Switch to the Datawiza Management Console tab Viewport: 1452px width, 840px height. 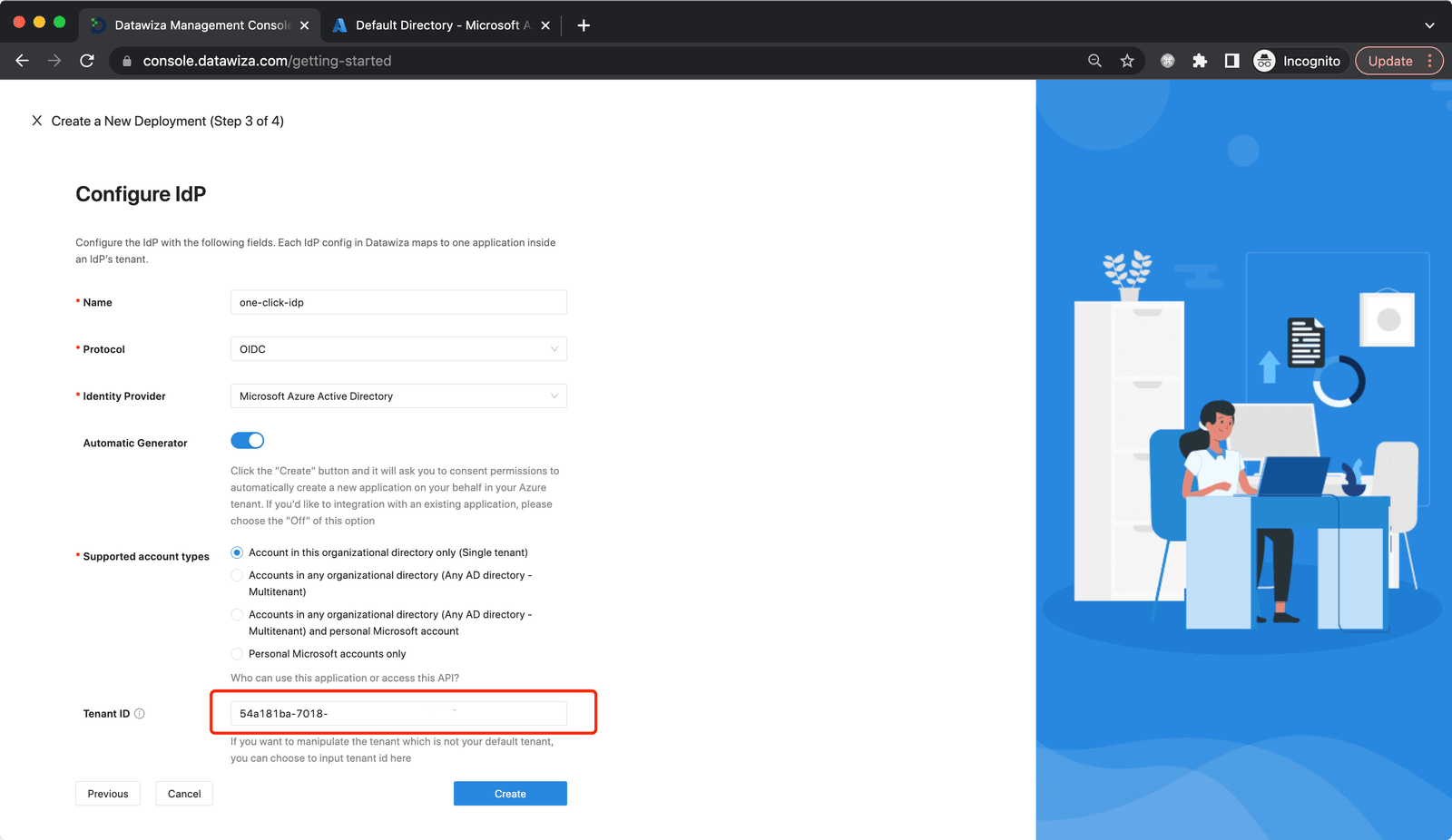[x=201, y=25]
